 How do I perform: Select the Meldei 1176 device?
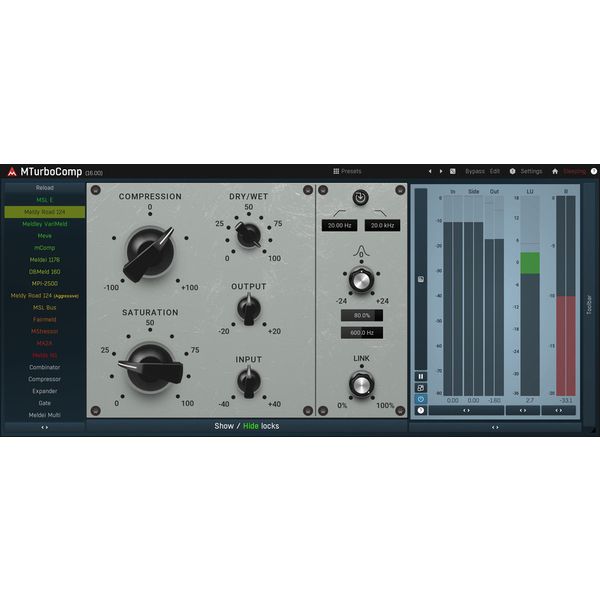pos(44,259)
